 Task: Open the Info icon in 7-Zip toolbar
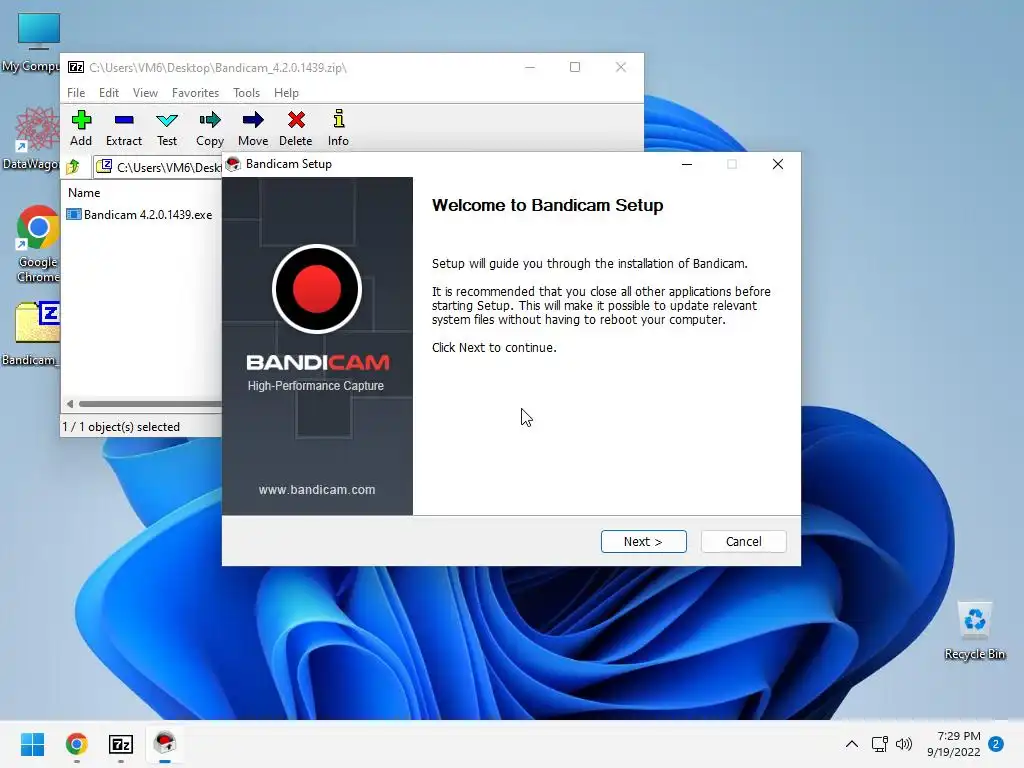338,128
